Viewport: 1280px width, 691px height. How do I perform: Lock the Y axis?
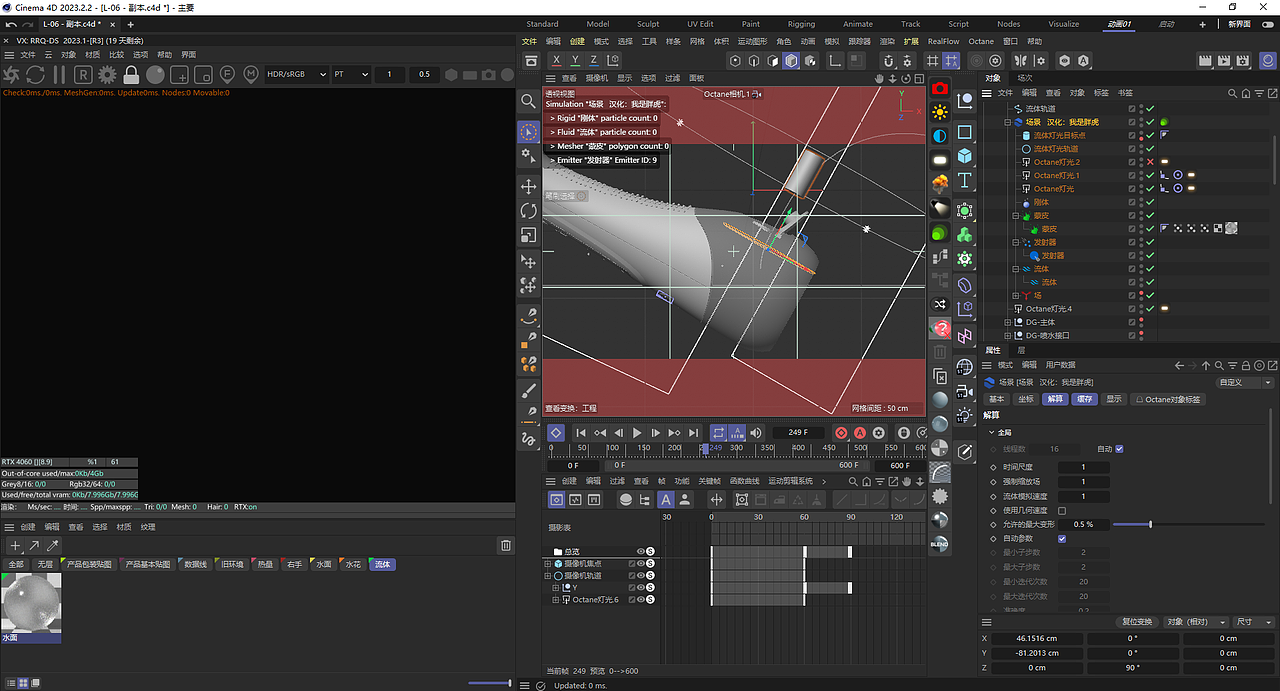[x=577, y=61]
